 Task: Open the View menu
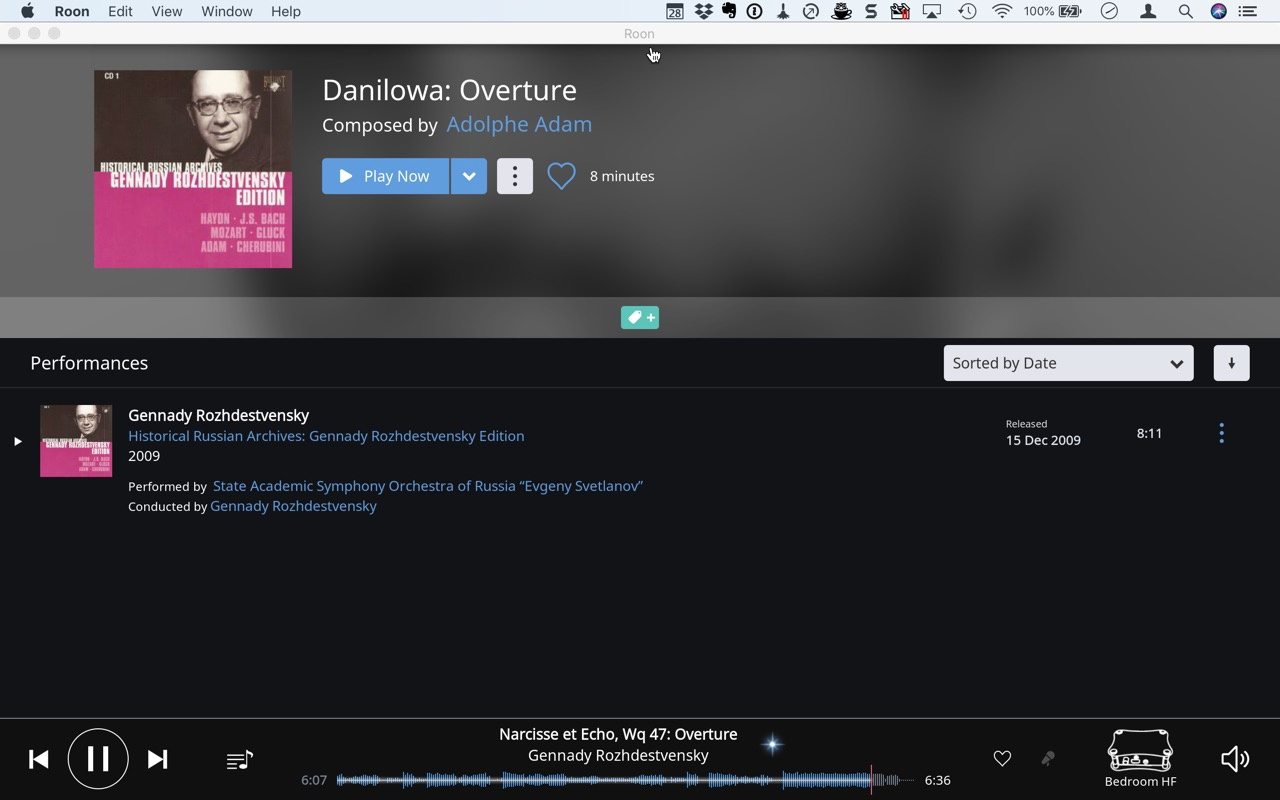point(167,11)
